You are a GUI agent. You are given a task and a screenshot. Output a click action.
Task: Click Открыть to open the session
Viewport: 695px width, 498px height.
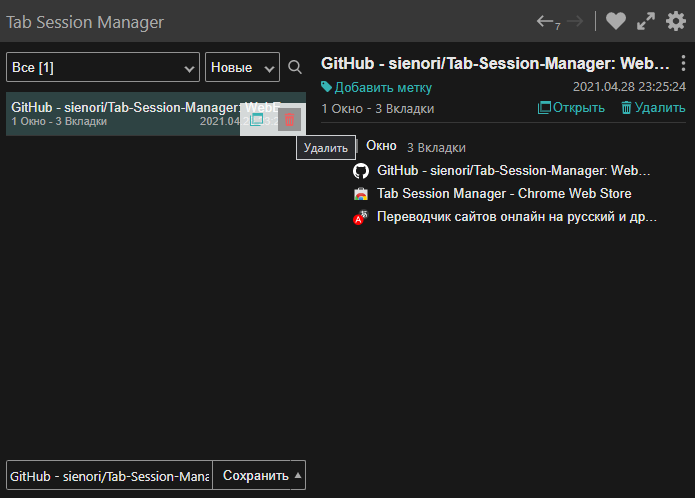(x=571, y=108)
